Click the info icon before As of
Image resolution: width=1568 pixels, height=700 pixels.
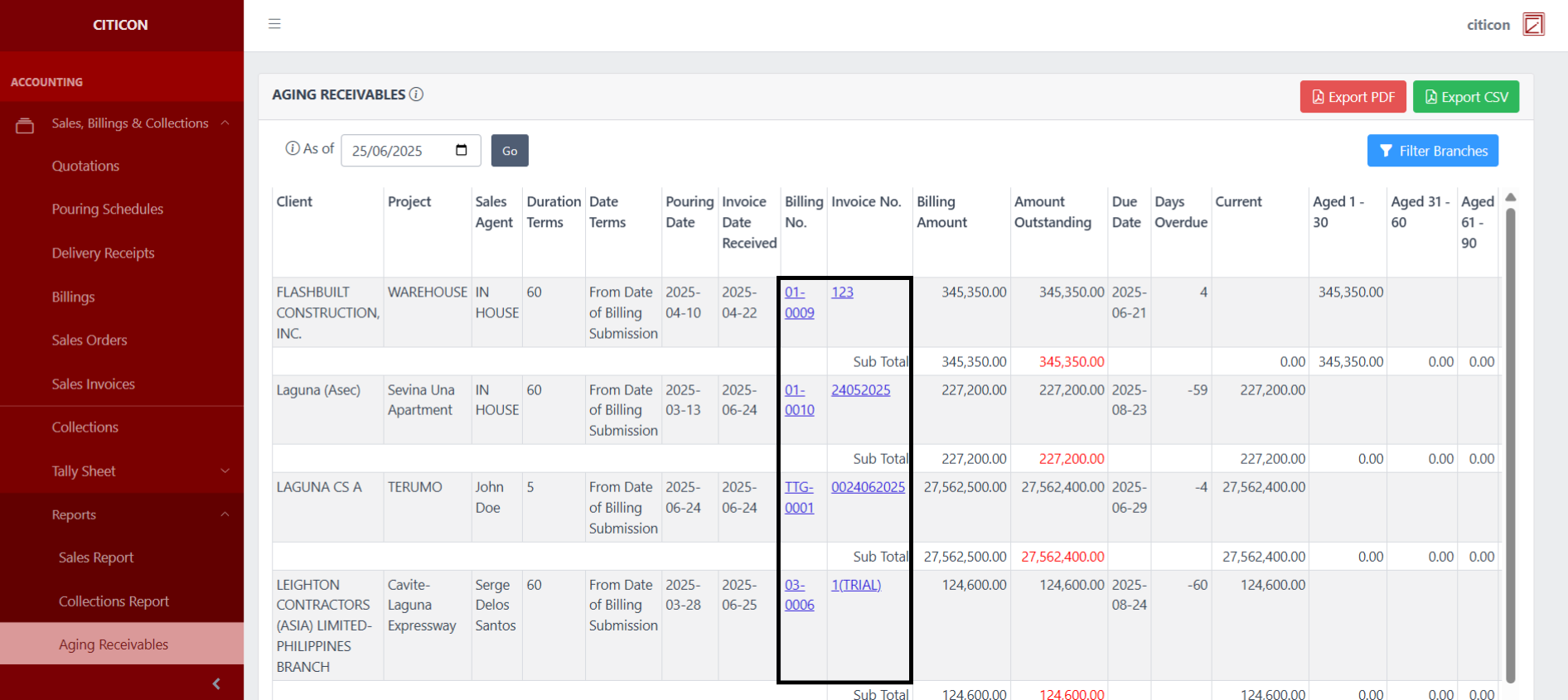292,148
